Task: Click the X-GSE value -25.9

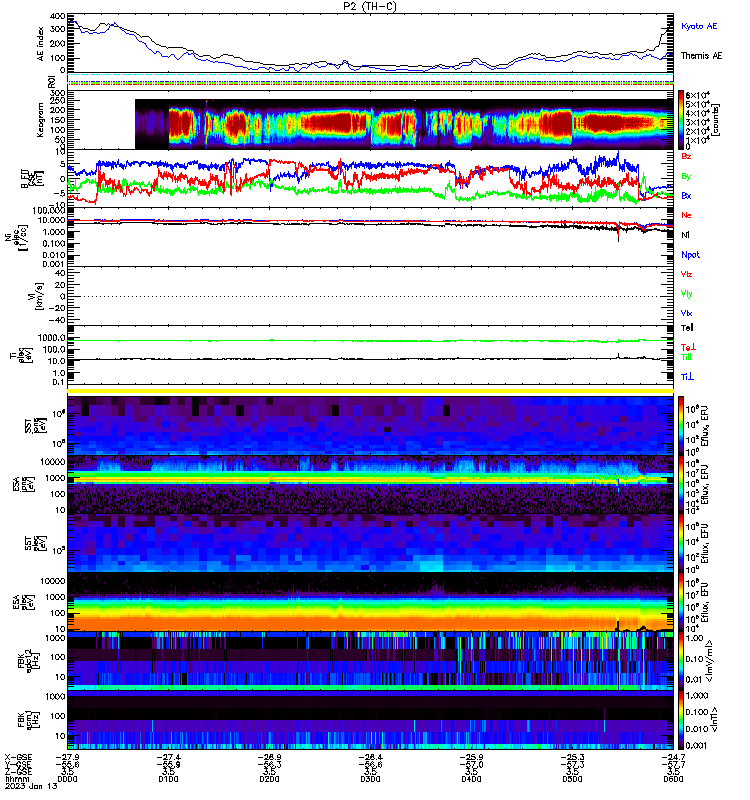Action: [471, 757]
